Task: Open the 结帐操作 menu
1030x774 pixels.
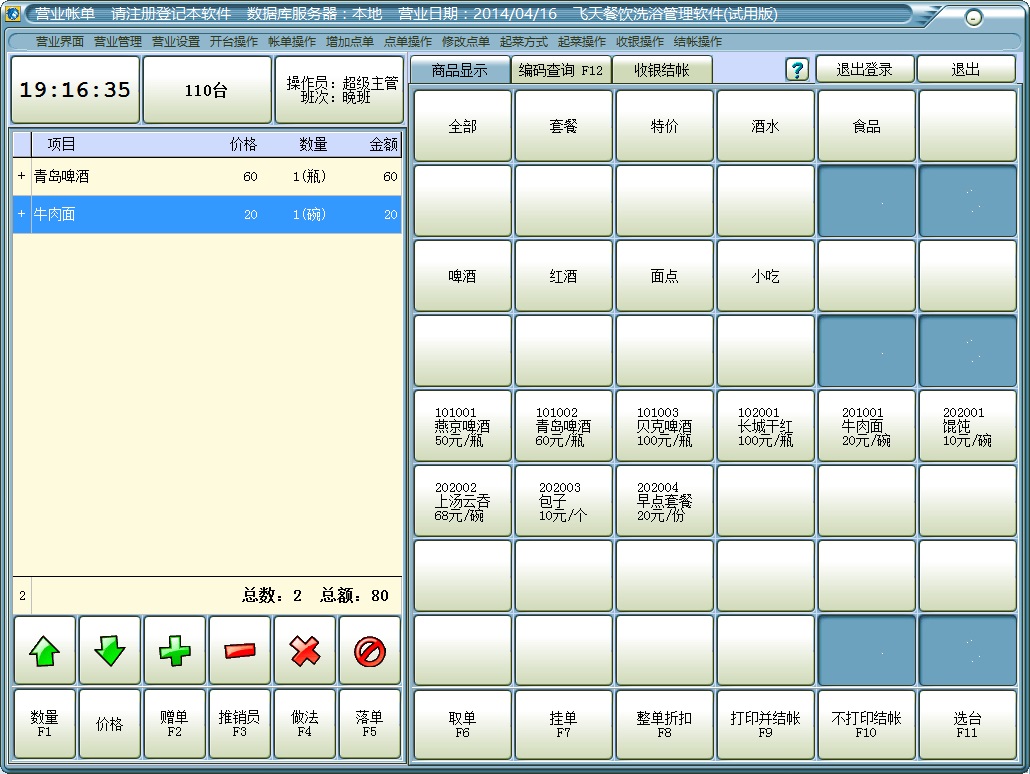Action: coord(698,42)
